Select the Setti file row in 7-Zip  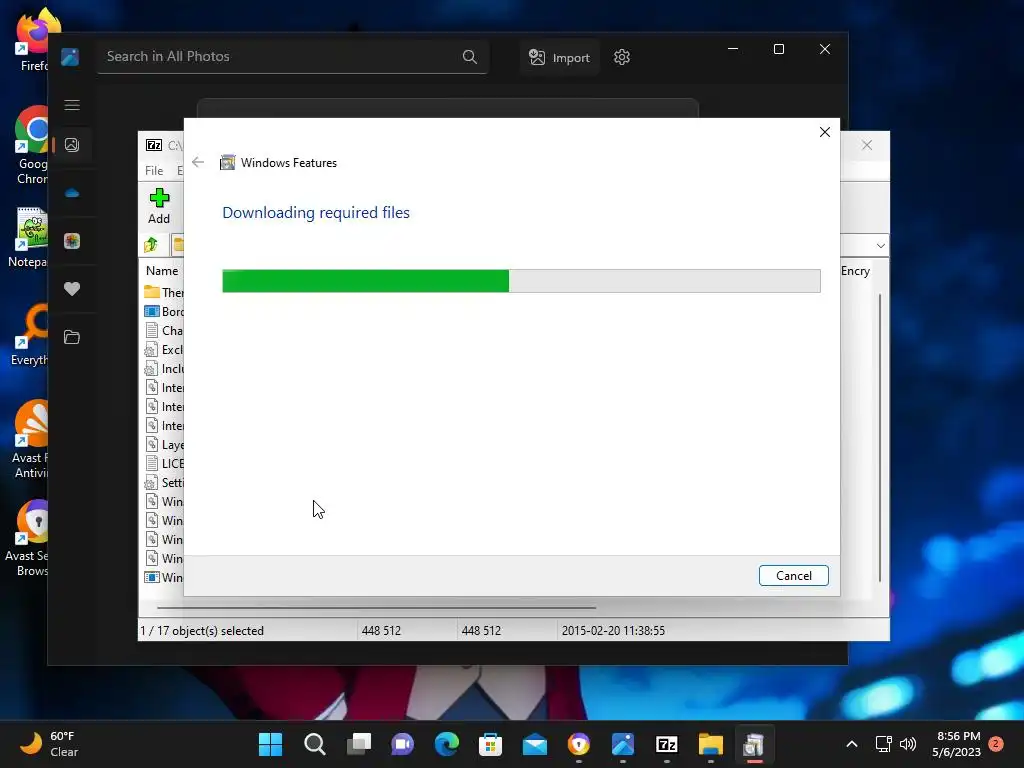(x=163, y=483)
